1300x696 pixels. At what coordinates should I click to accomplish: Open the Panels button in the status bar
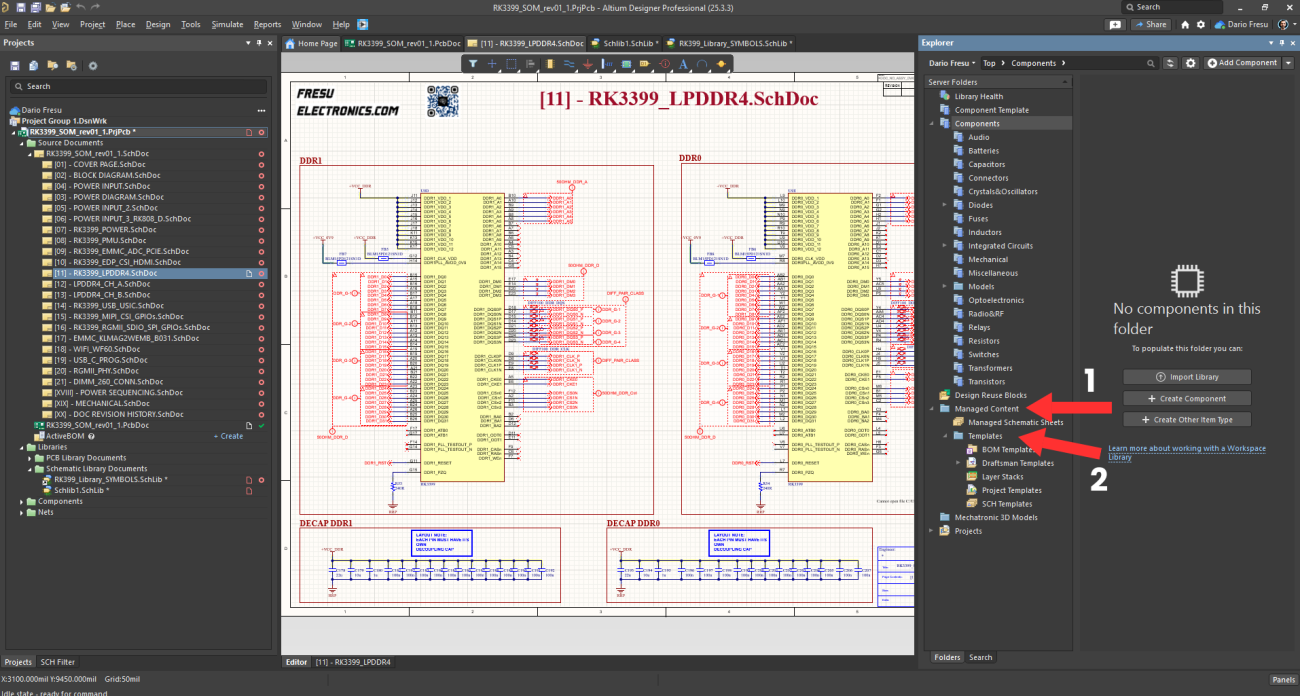point(1283,679)
